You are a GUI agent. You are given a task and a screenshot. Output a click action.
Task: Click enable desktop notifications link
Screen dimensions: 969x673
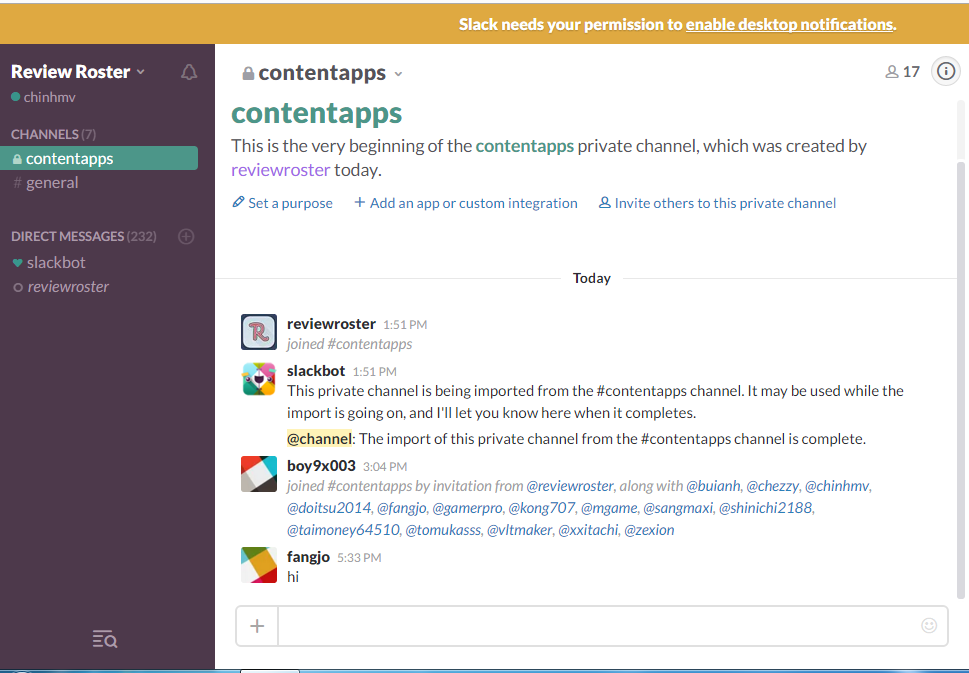coord(789,24)
